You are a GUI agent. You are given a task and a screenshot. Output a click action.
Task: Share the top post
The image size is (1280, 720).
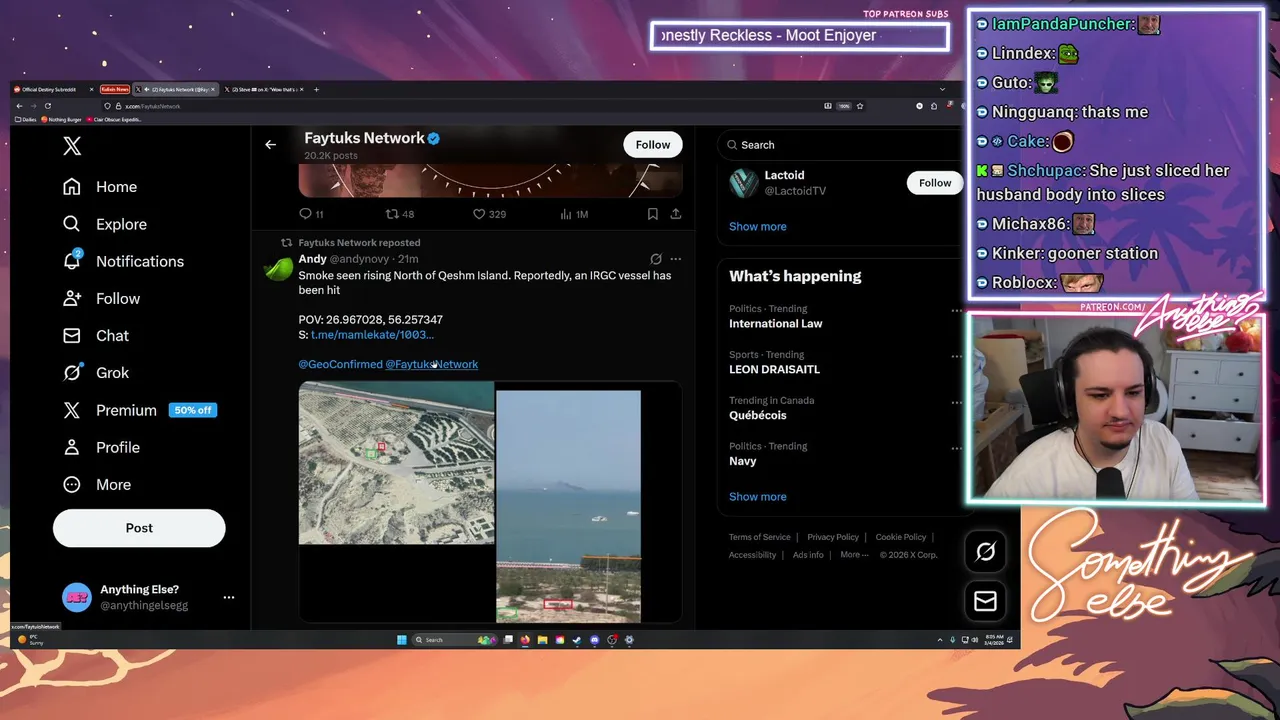pos(676,214)
